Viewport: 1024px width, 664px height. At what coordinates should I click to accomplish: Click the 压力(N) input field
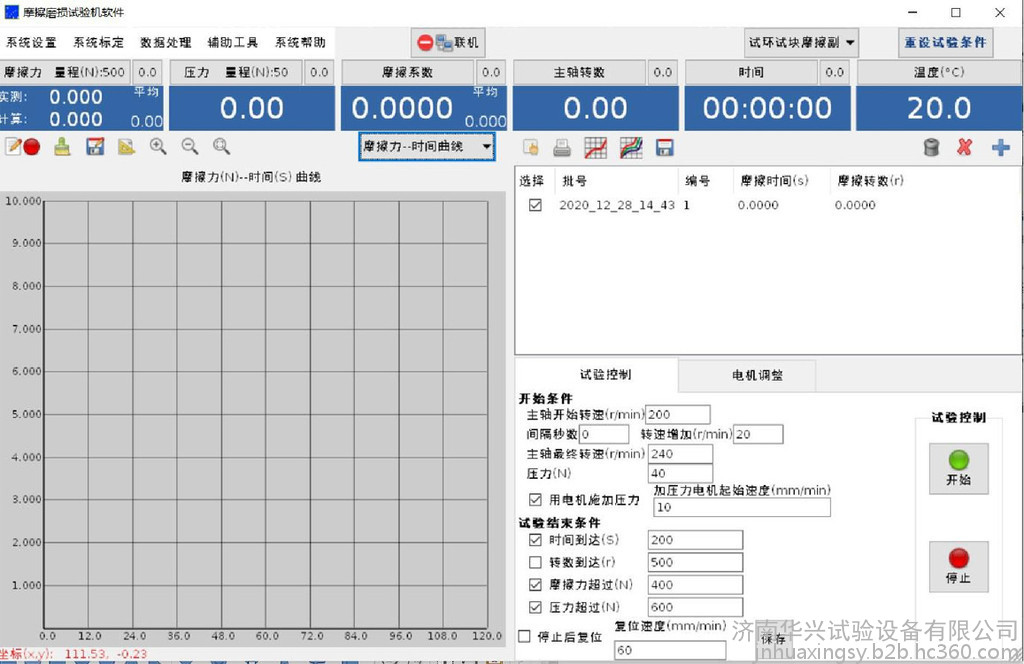680,474
